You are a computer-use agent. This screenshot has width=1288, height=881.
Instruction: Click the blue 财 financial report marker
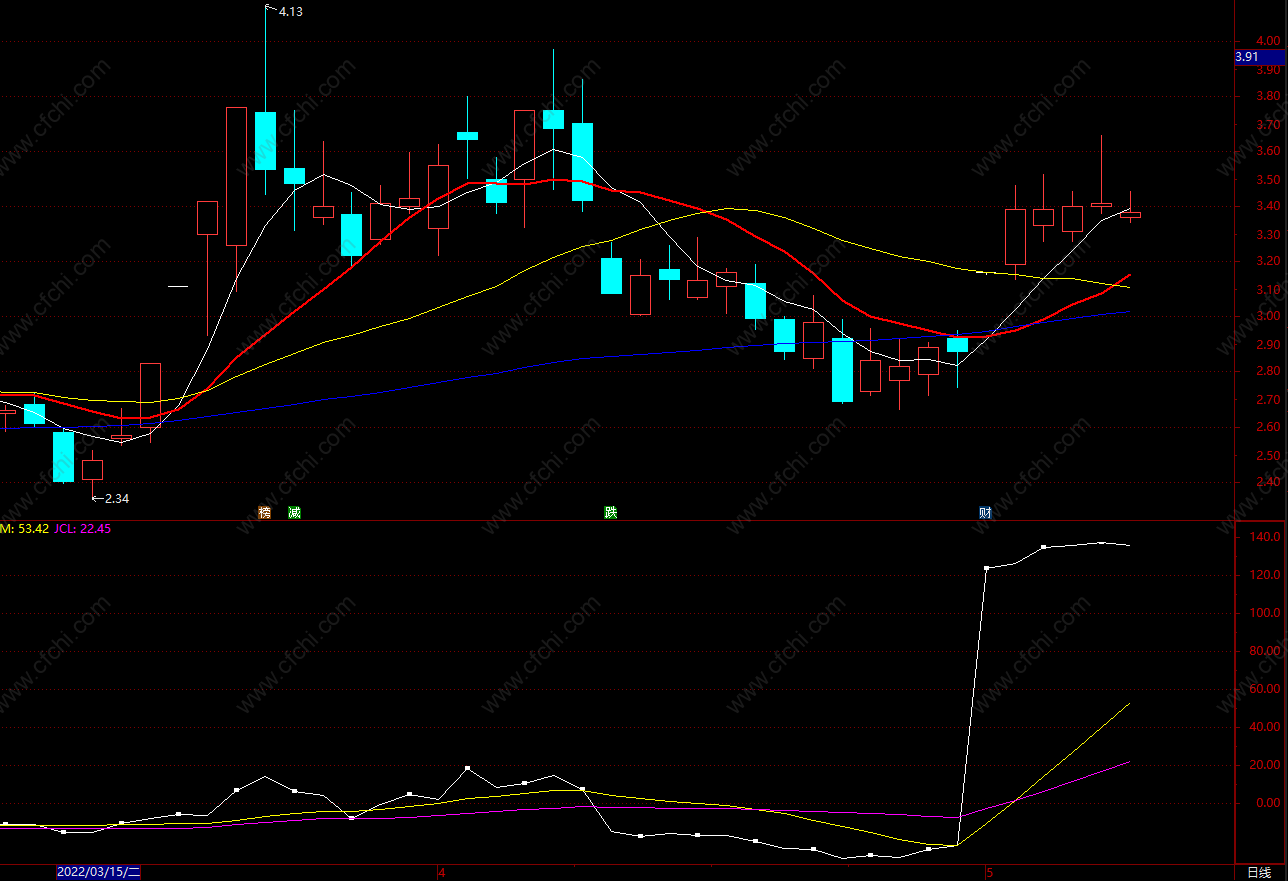986,513
